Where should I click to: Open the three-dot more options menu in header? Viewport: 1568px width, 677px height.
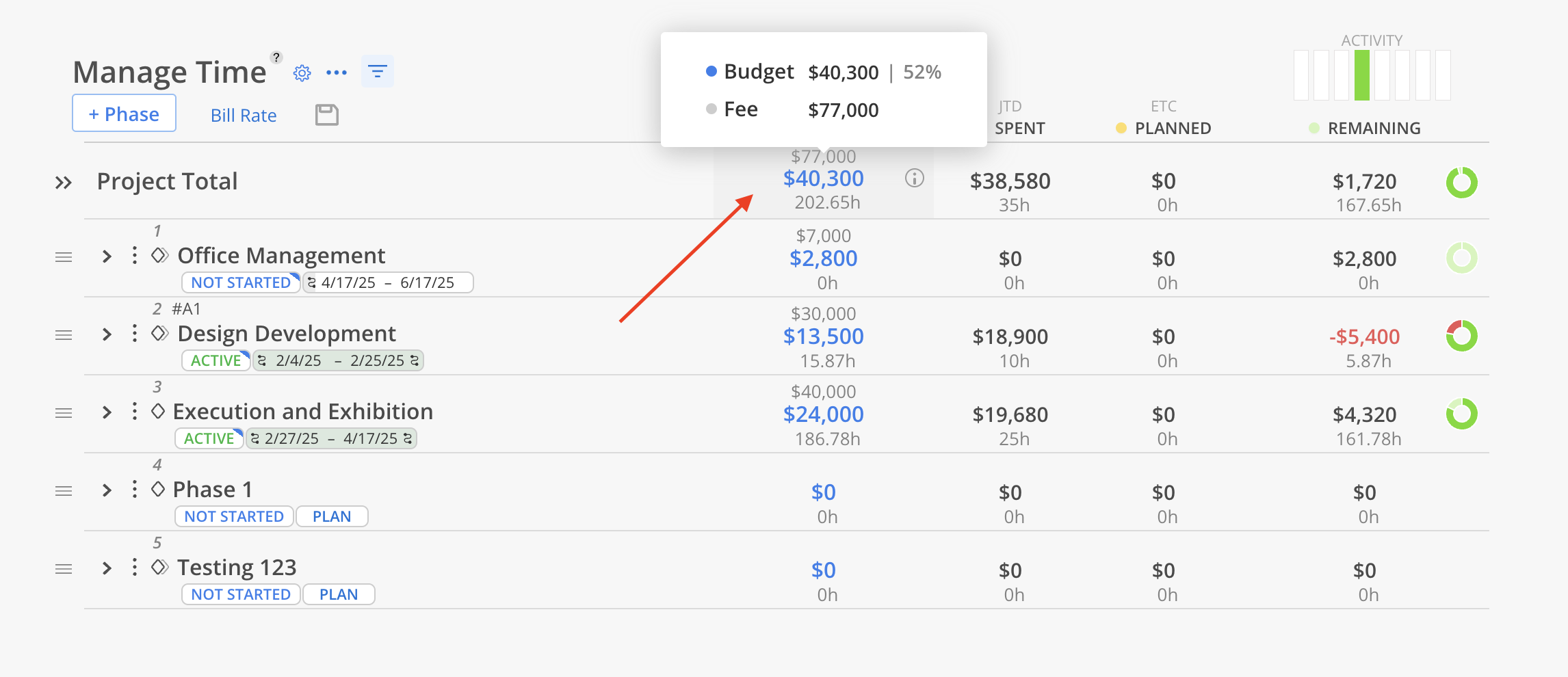(x=337, y=72)
